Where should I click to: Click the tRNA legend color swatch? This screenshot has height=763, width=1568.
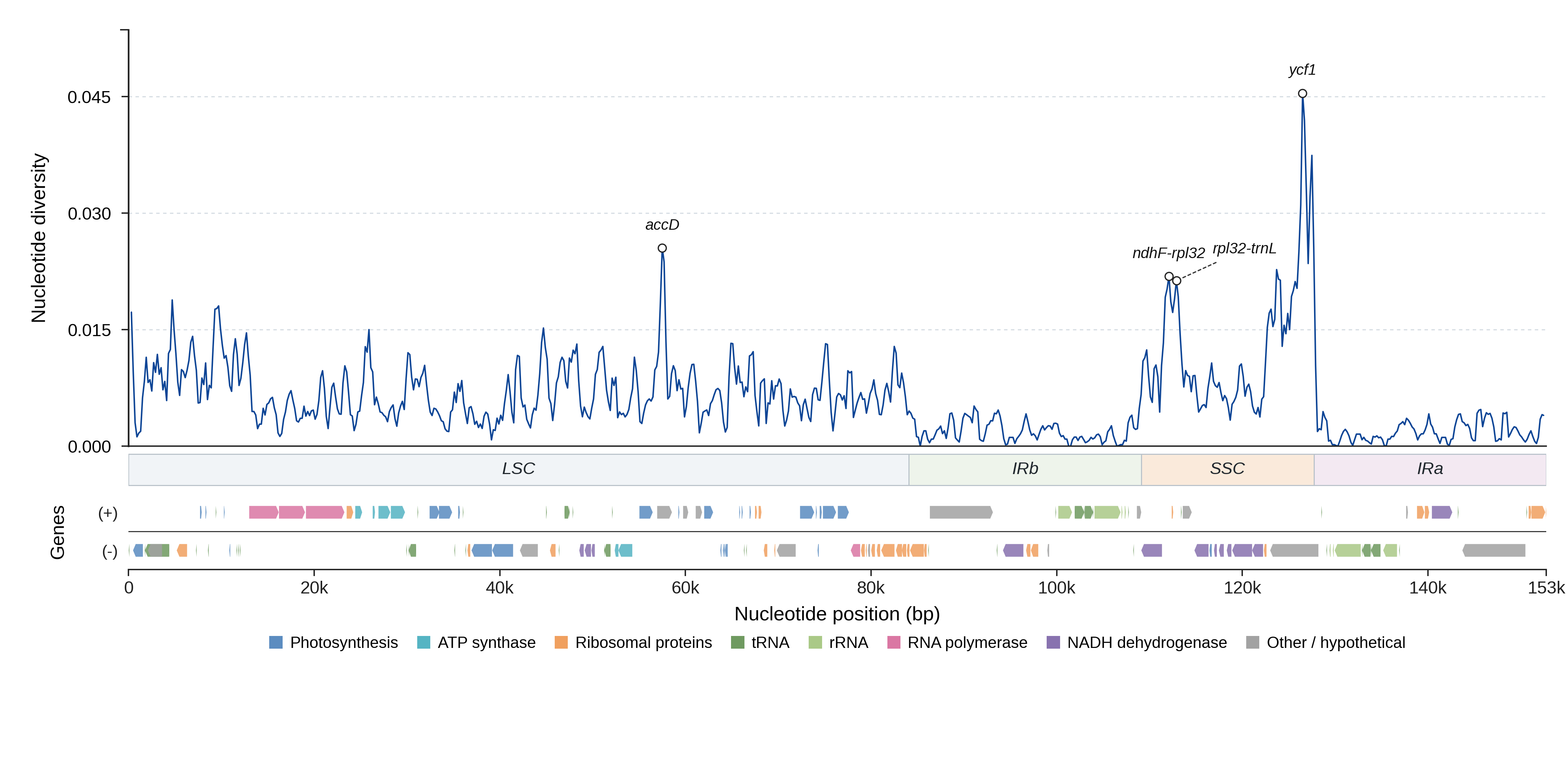pyautogui.click(x=737, y=642)
